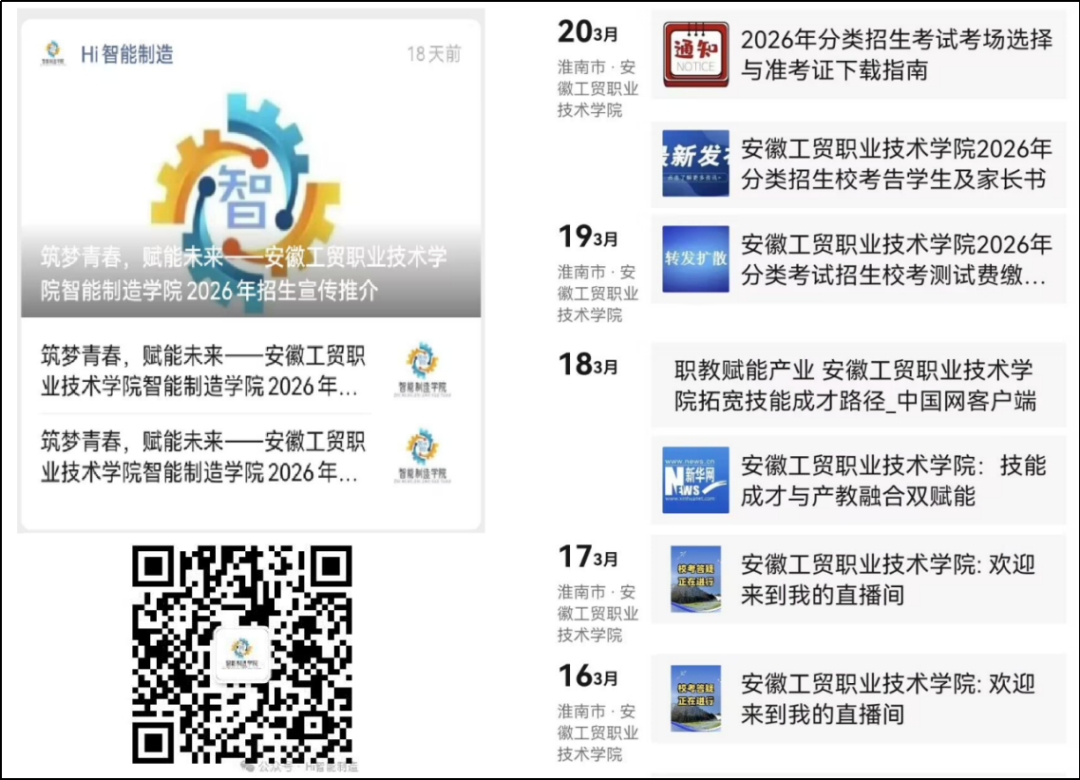1080x780 pixels.
Task: Click the 公众号 Hi智能制造 caption below QR code
Action: pos(300,766)
